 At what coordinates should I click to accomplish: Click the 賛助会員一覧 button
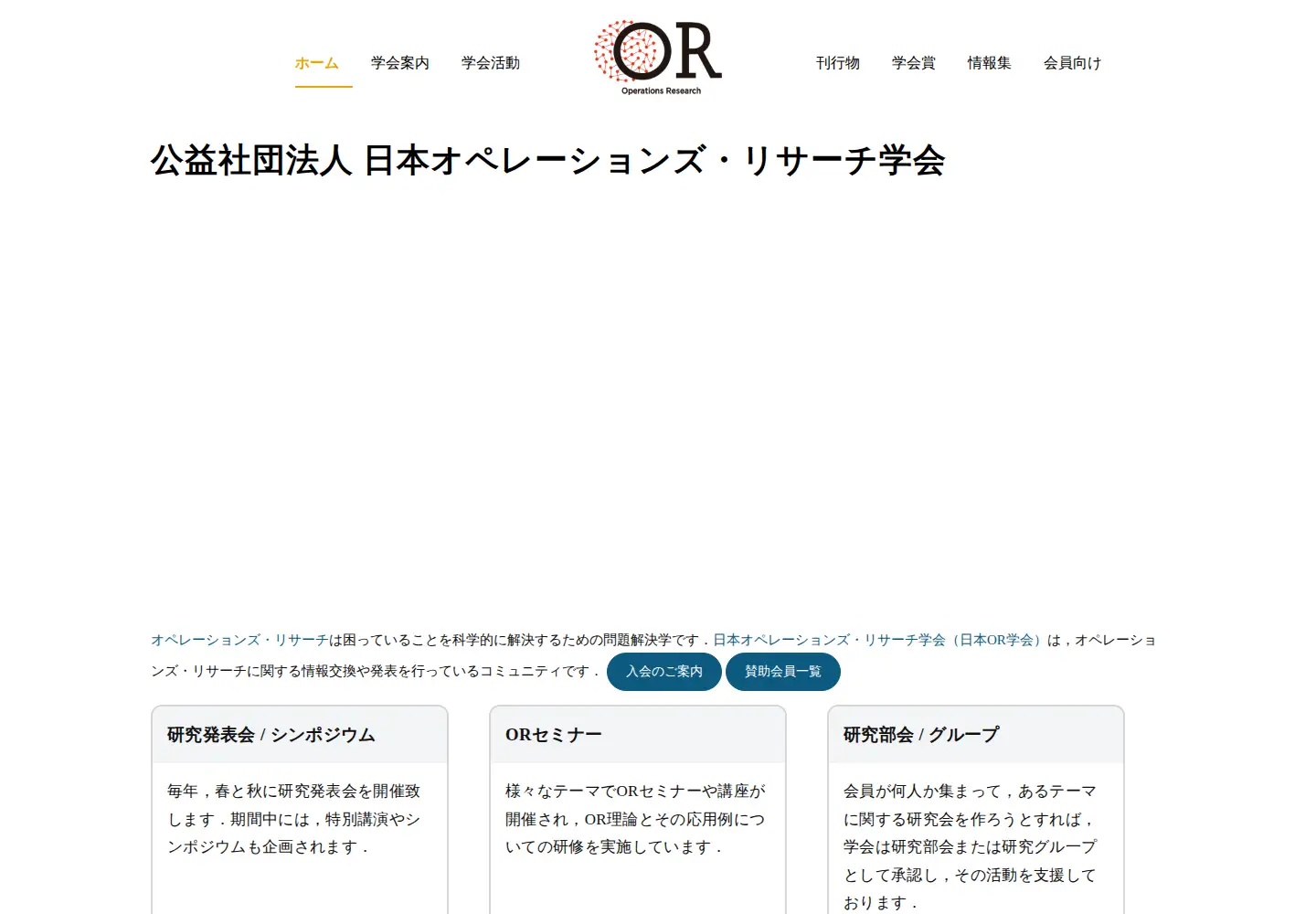click(783, 672)
